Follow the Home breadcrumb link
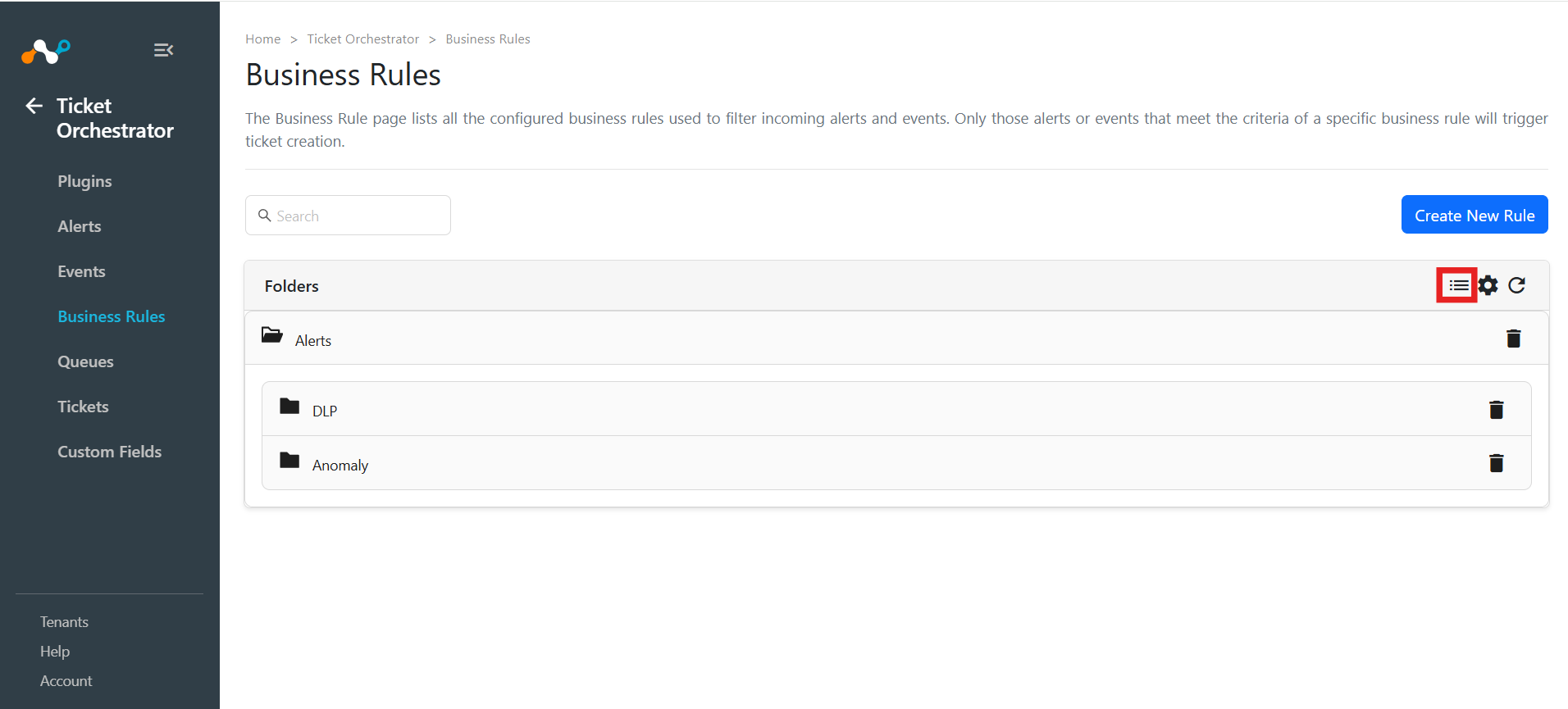The width and height of the screenshot is (1568, 709). tap(262, 39)
